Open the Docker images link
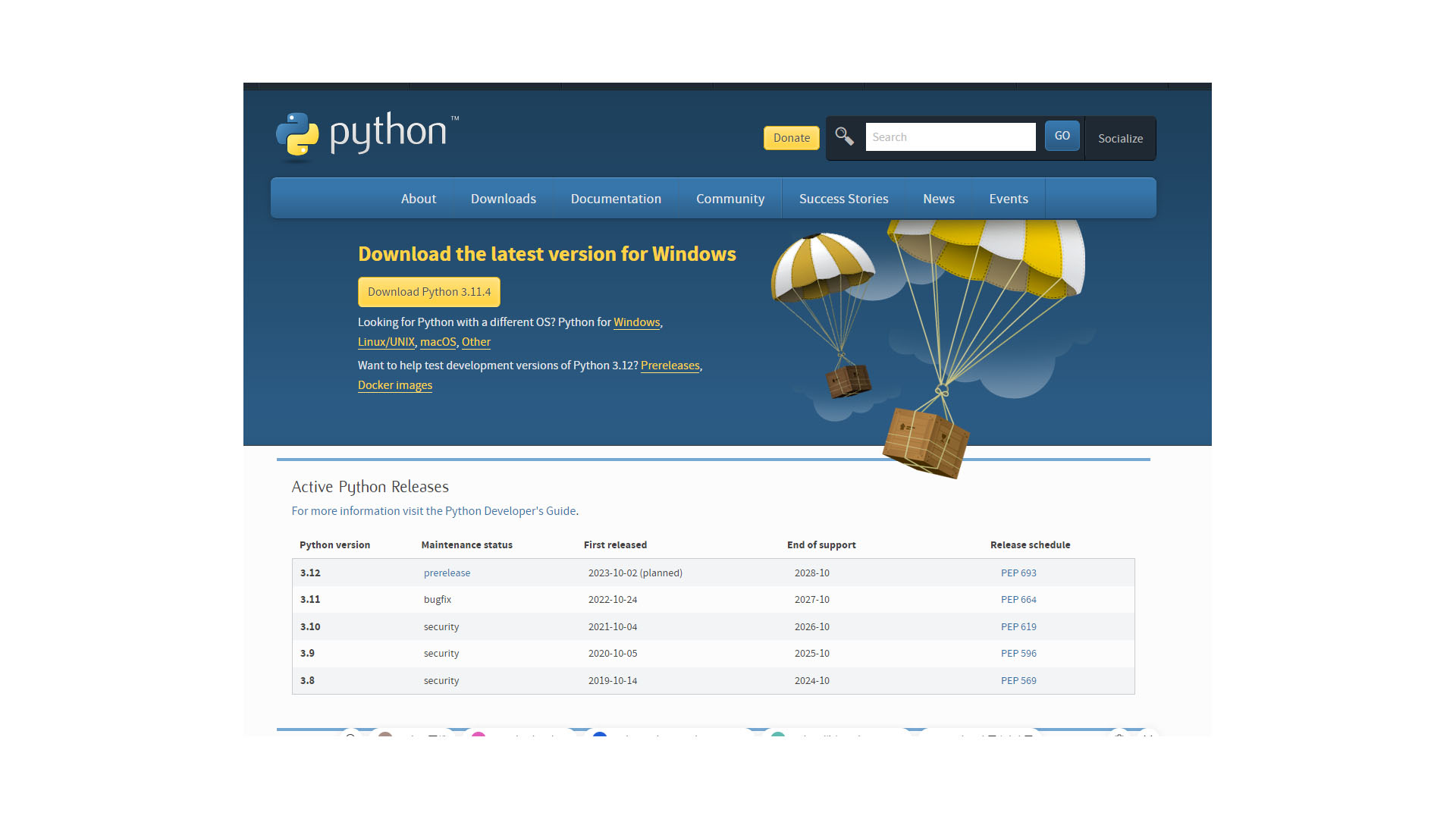The height and width of the screenshot is (819, 1456). [395, 385]
